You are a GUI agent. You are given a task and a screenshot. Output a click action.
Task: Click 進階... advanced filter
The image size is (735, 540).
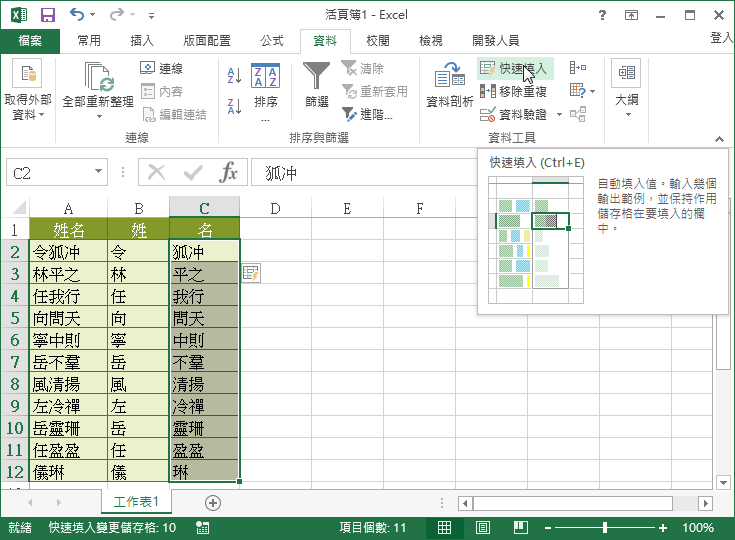pyautogui.click(x=368, y=114)
